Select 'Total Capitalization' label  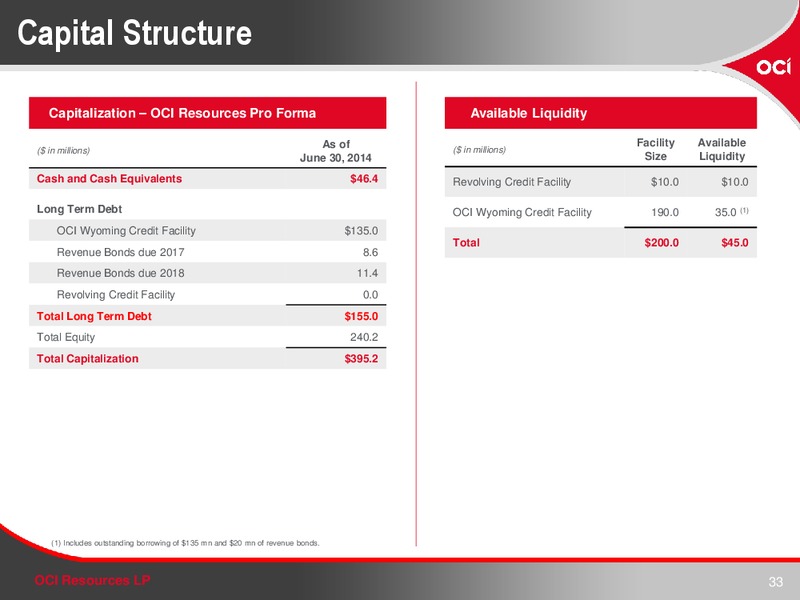pos(87,359)
